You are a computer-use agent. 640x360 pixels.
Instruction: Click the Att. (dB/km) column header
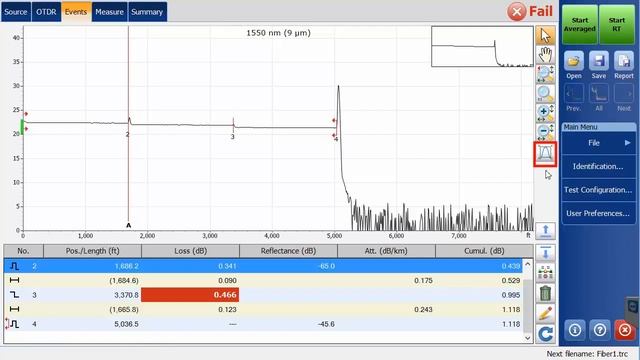click(x=387, y=251)
